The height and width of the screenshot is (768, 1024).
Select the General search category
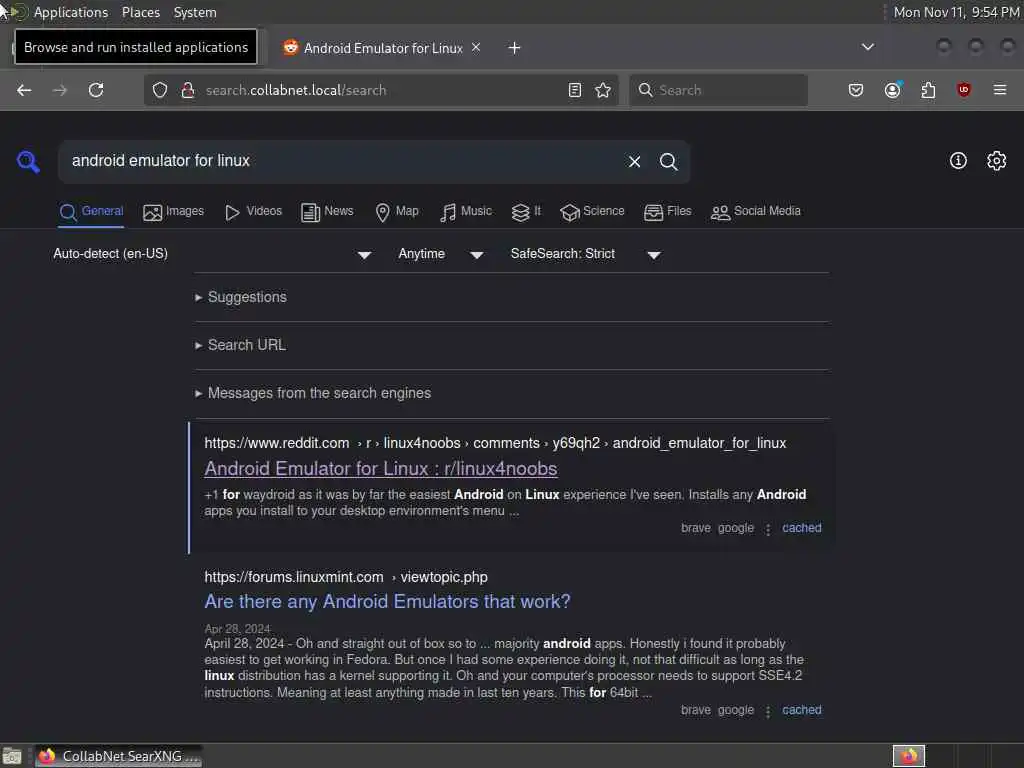(91, 212)
